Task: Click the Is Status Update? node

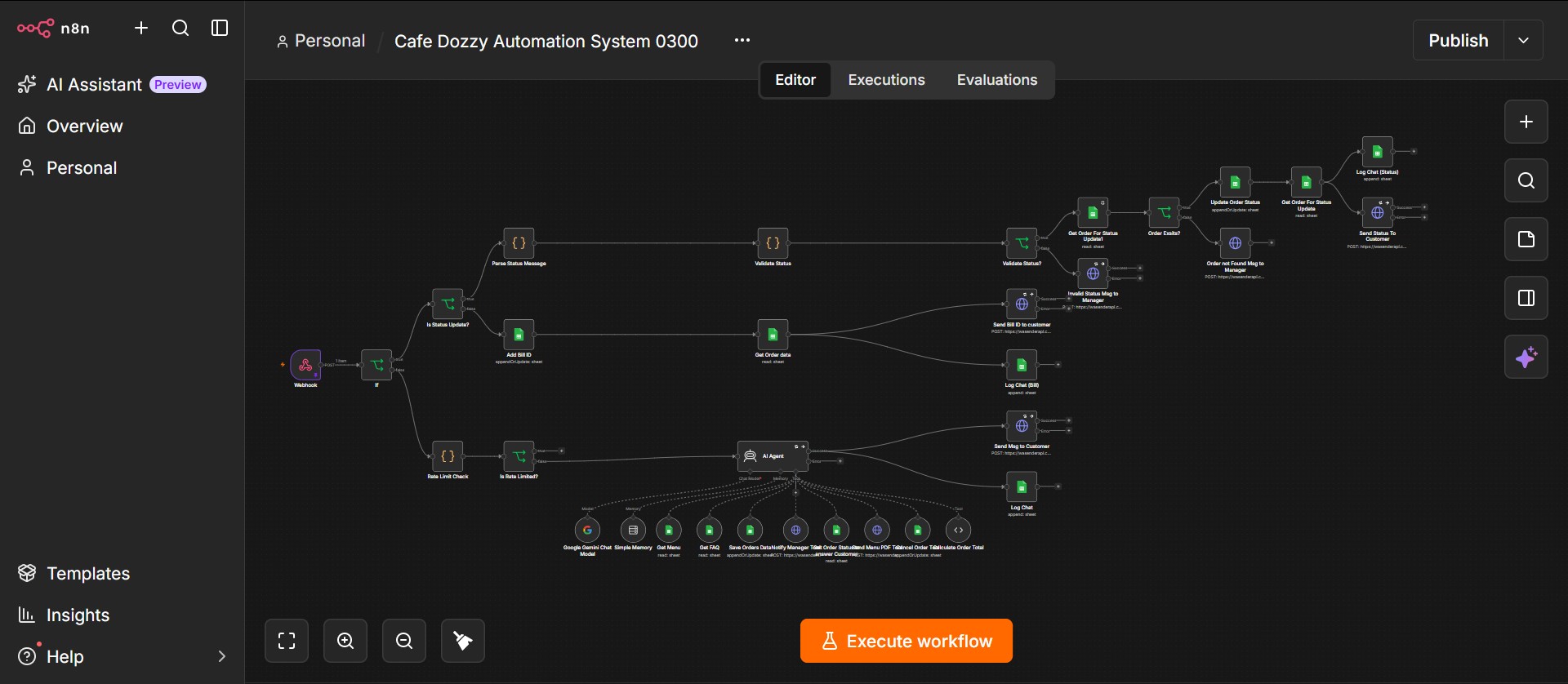Action: (448, 304)
